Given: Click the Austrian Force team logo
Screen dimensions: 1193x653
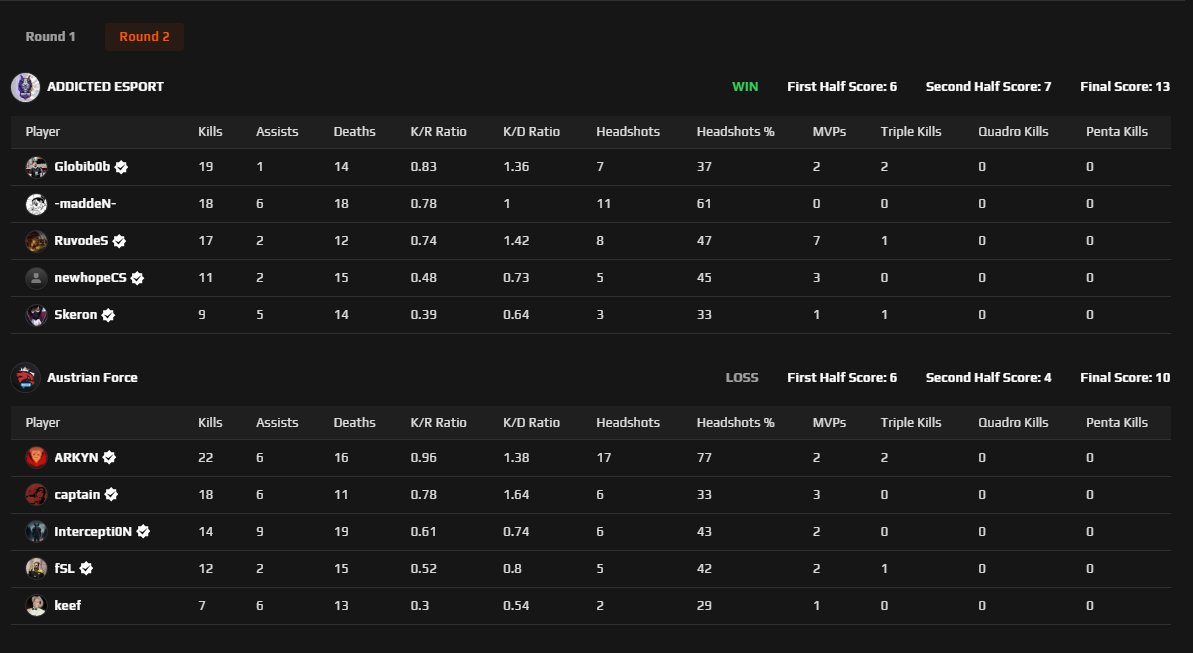Looking at the screenshot, I should [25, 377].
